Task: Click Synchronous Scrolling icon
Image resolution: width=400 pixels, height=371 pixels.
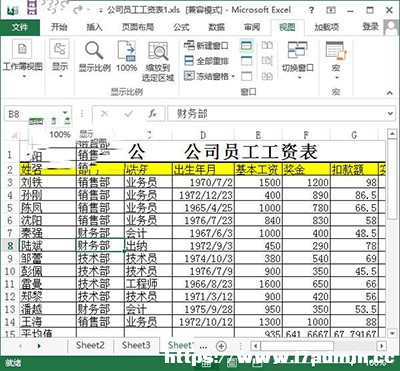Action: tap(267, 61)
